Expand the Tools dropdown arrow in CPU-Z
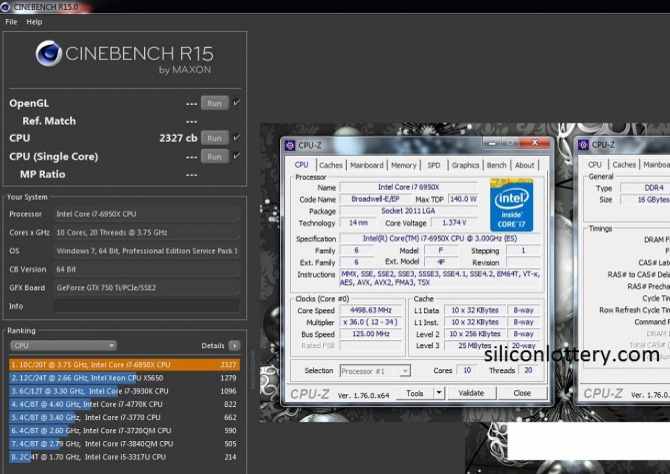 click(x=439, y=393)
